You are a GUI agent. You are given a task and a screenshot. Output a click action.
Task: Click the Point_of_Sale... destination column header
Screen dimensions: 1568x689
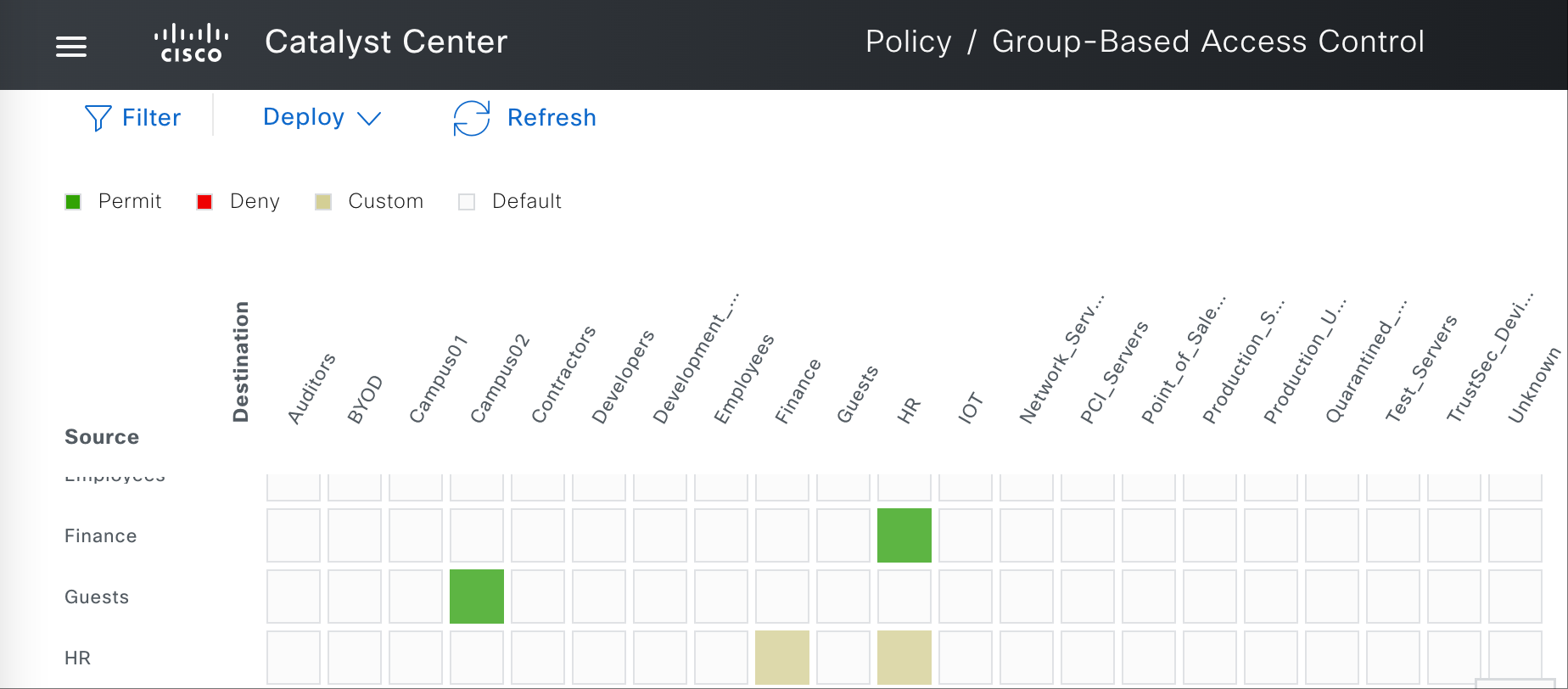point(1184,360)
